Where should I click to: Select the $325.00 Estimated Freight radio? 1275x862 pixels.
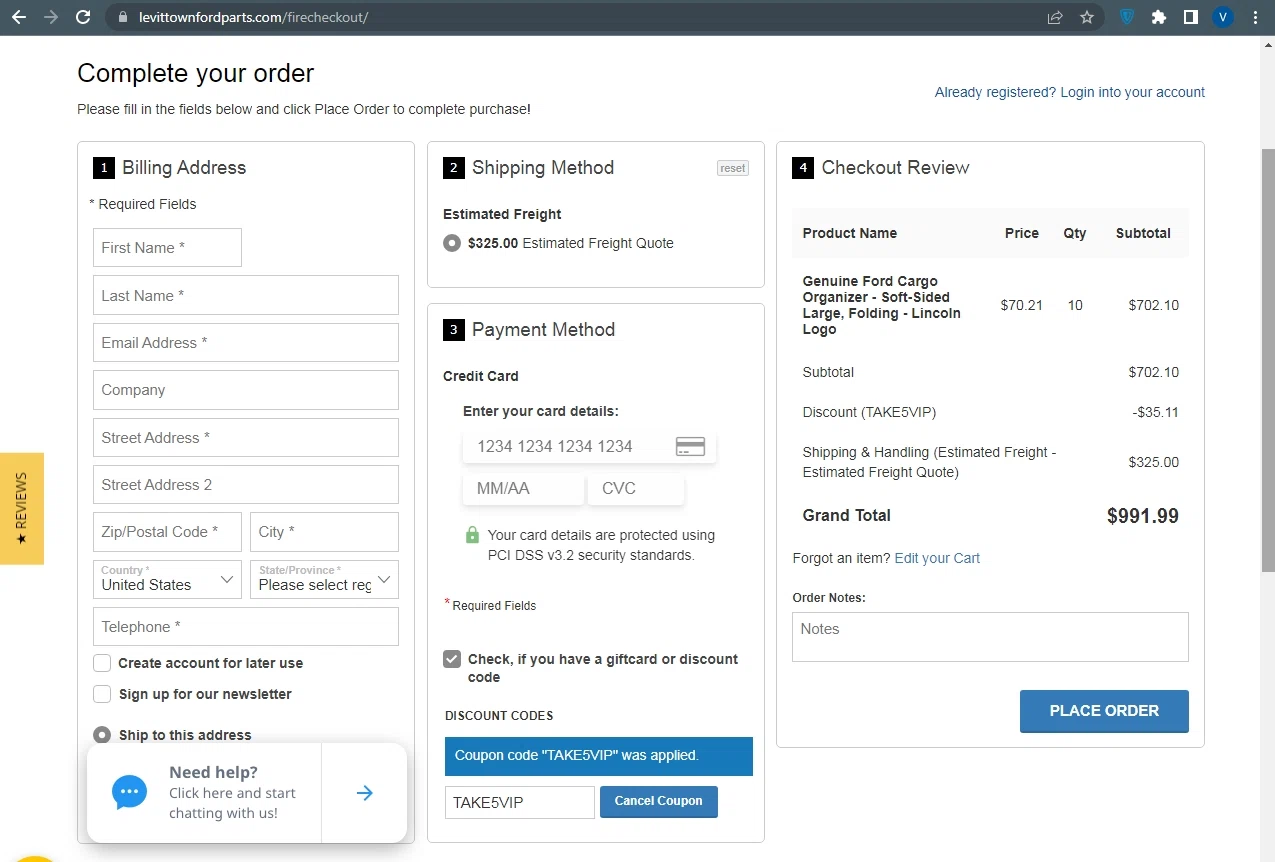tap(452, 243)
